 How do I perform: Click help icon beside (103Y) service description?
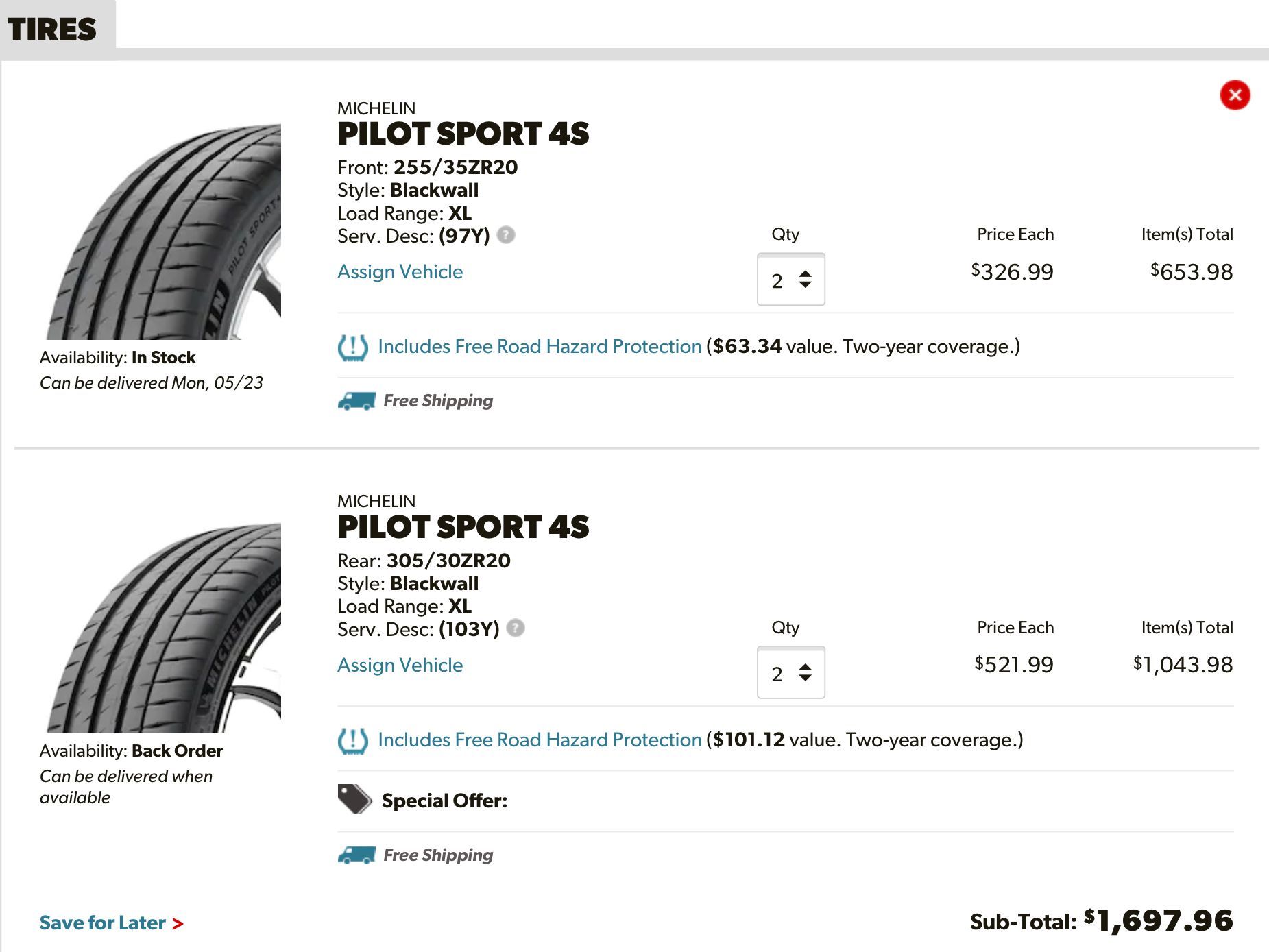point(516,628)
